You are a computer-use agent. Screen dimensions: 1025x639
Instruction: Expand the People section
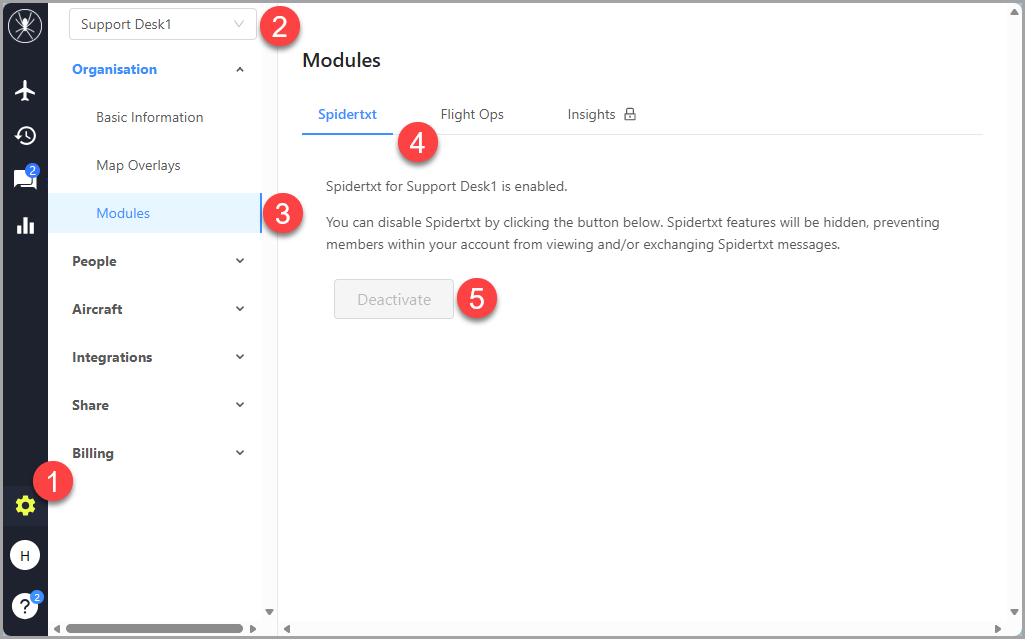click(x=158, y=261)
